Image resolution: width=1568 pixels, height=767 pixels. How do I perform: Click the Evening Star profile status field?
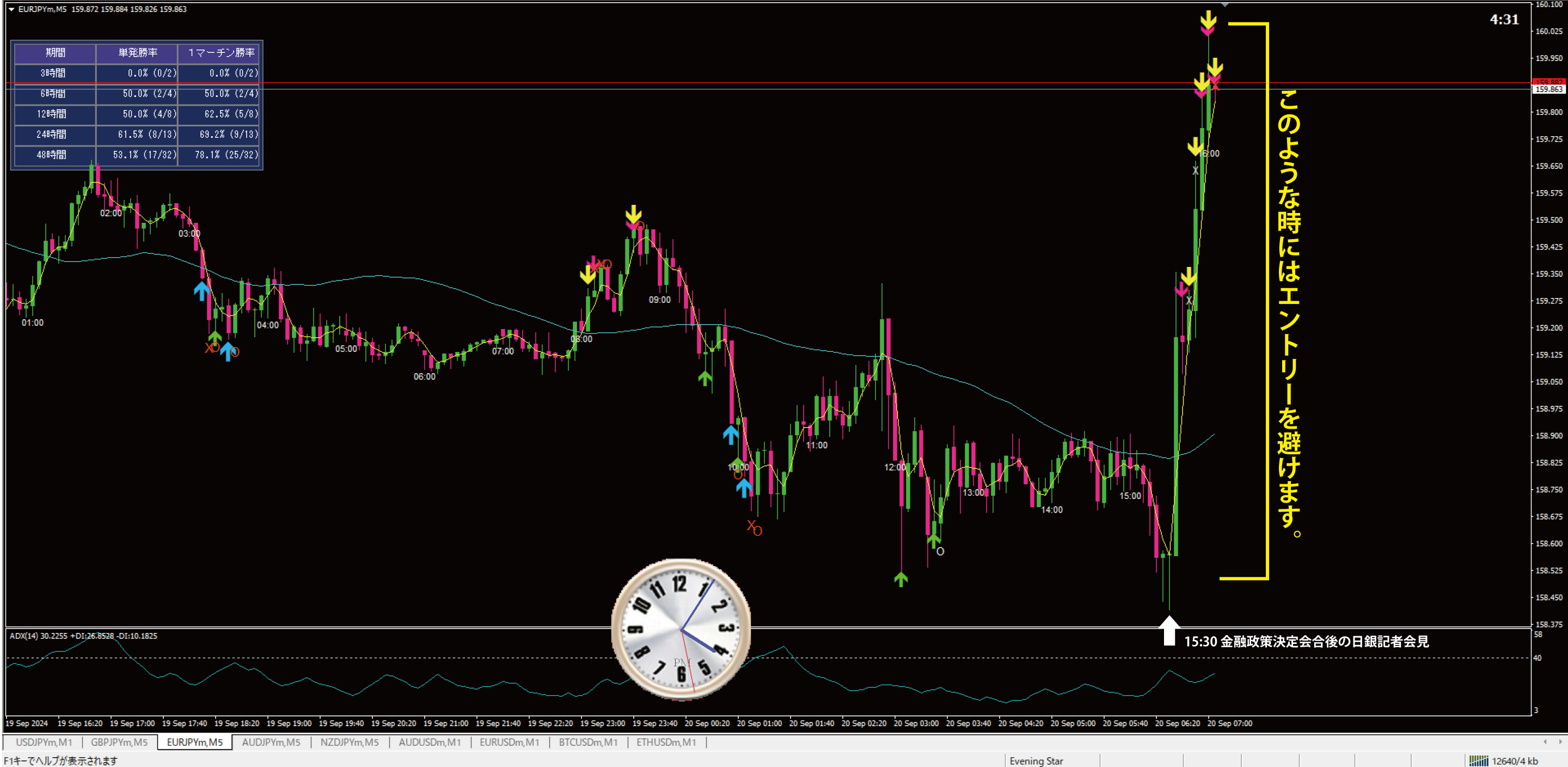[1036, 760]
